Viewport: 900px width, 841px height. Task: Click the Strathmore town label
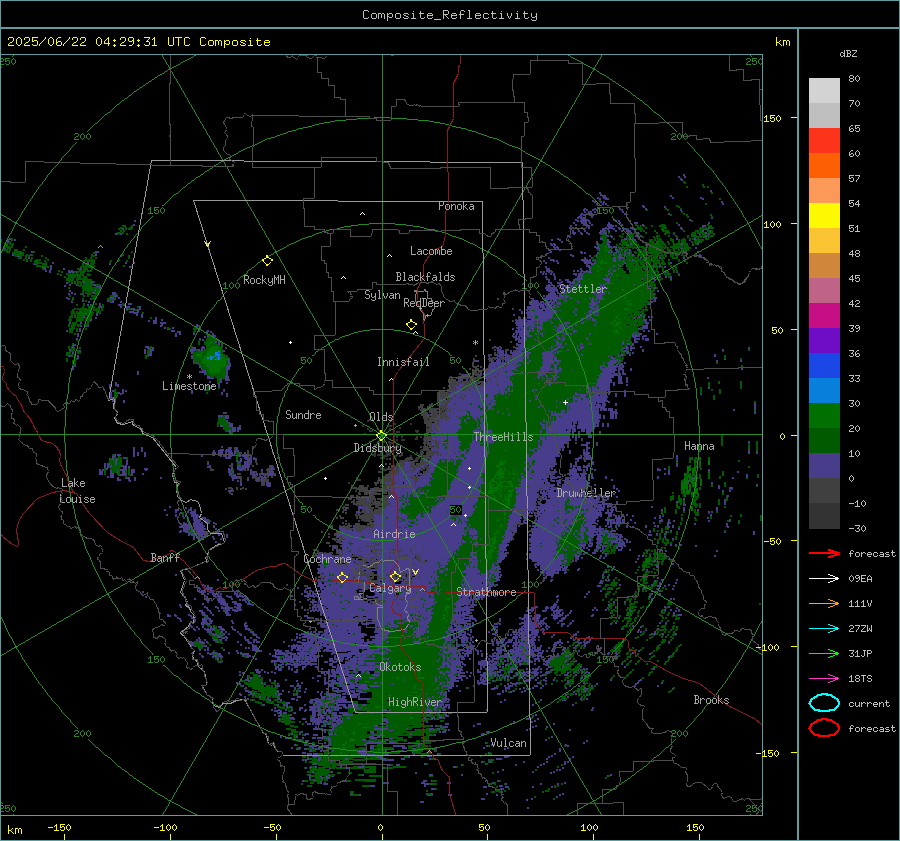click(x=486, y=592)
